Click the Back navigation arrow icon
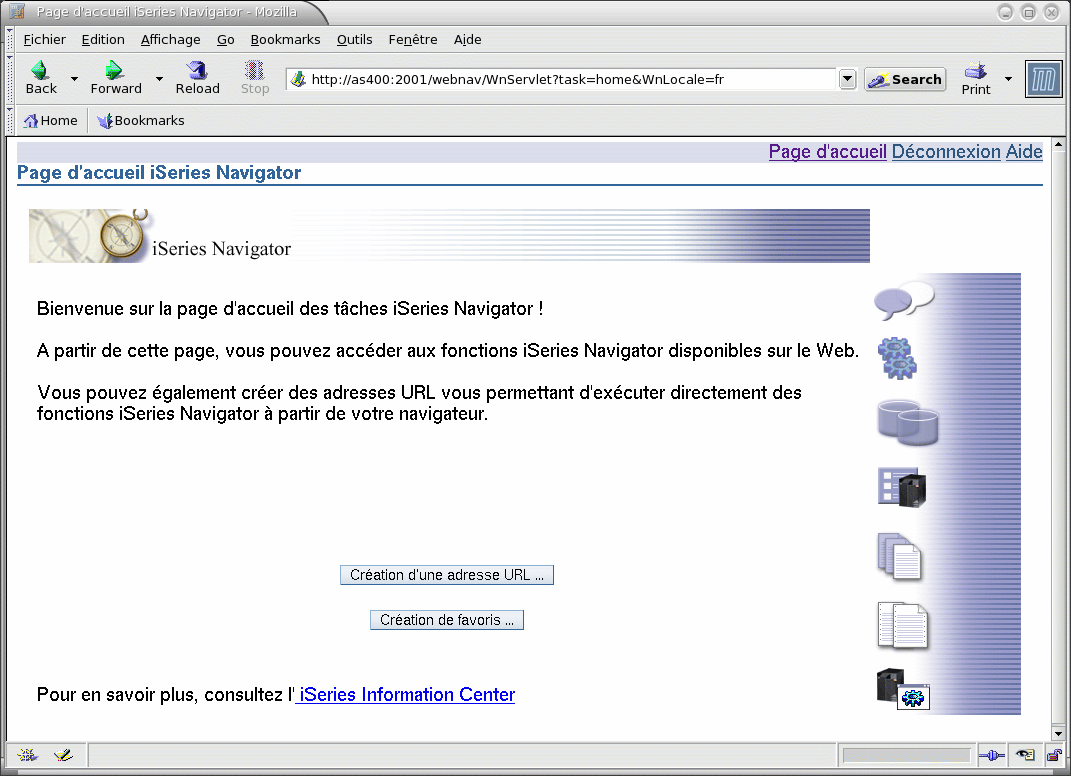This screenshot has height=776, width=1071. point(40,70)
